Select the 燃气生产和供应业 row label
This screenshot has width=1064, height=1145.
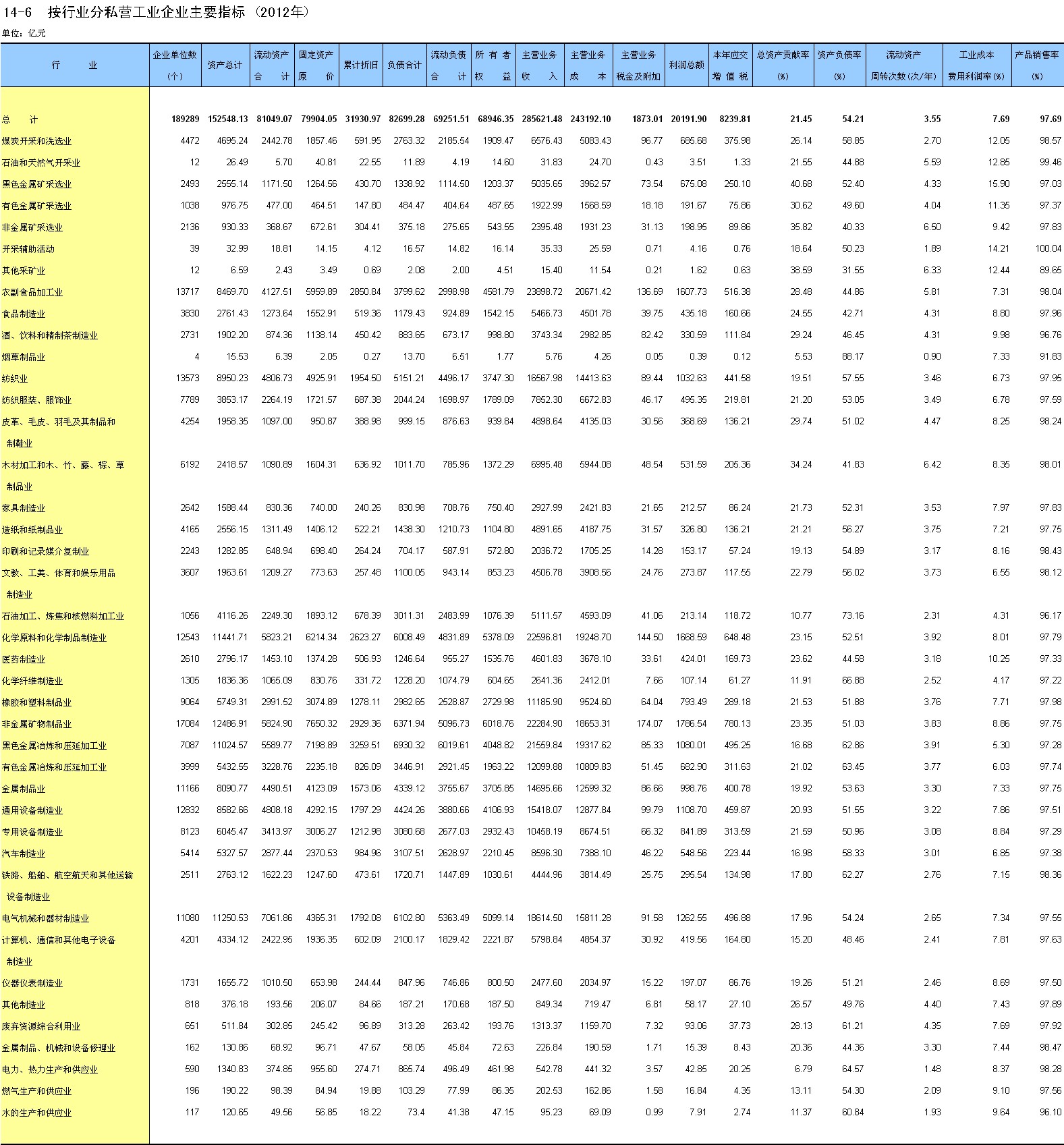tap(36, 1091)
